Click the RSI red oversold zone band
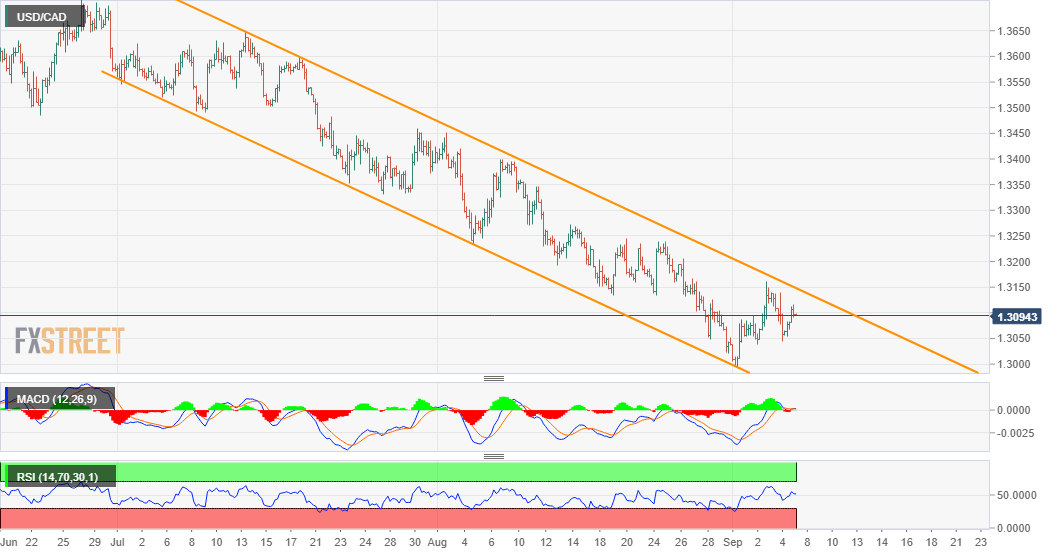The image size is (1060, 555). [x=400, y=518]
